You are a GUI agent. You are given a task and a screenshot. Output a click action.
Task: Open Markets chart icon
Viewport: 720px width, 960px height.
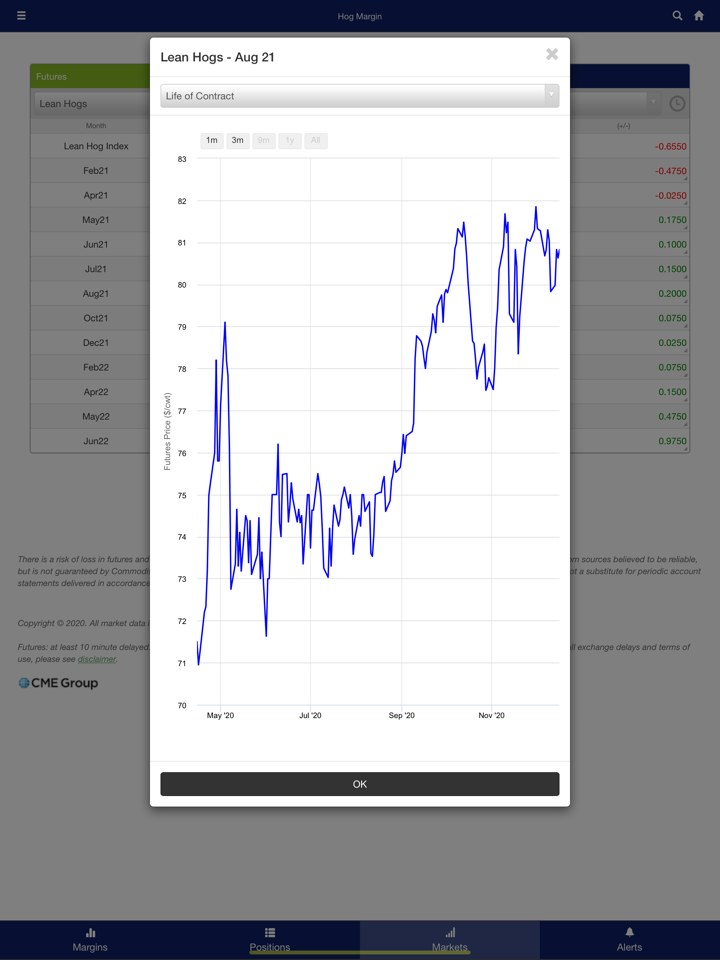450,932
